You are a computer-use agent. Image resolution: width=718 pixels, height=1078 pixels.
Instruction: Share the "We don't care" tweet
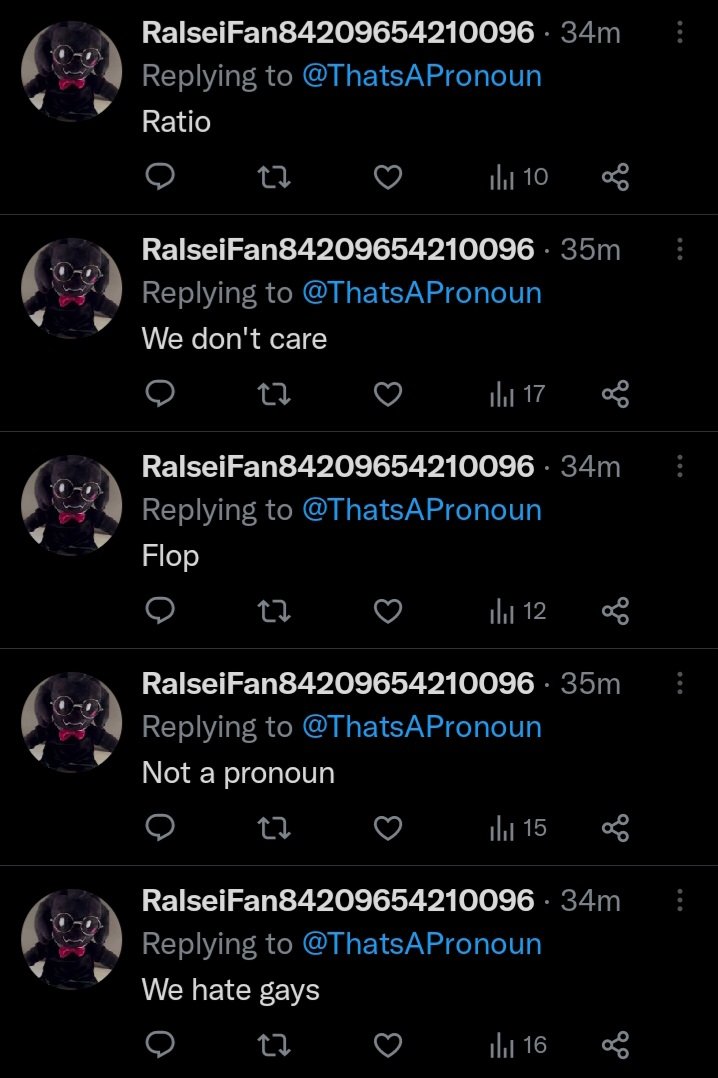(616, 394)
